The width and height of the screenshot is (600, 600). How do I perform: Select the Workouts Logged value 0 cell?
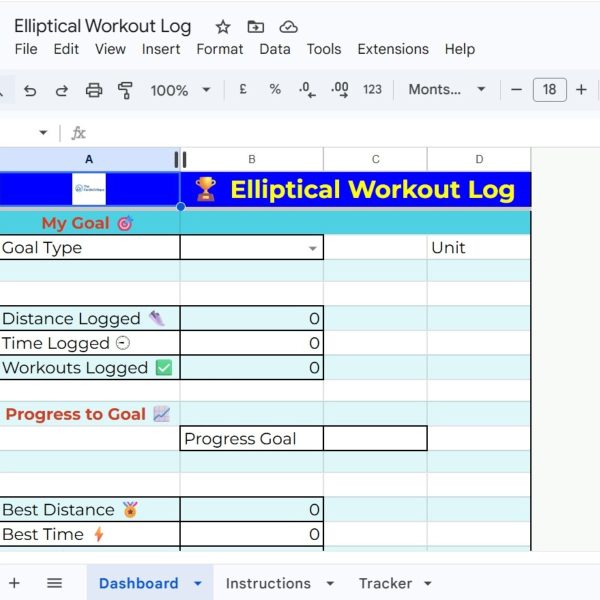(252, 367)
